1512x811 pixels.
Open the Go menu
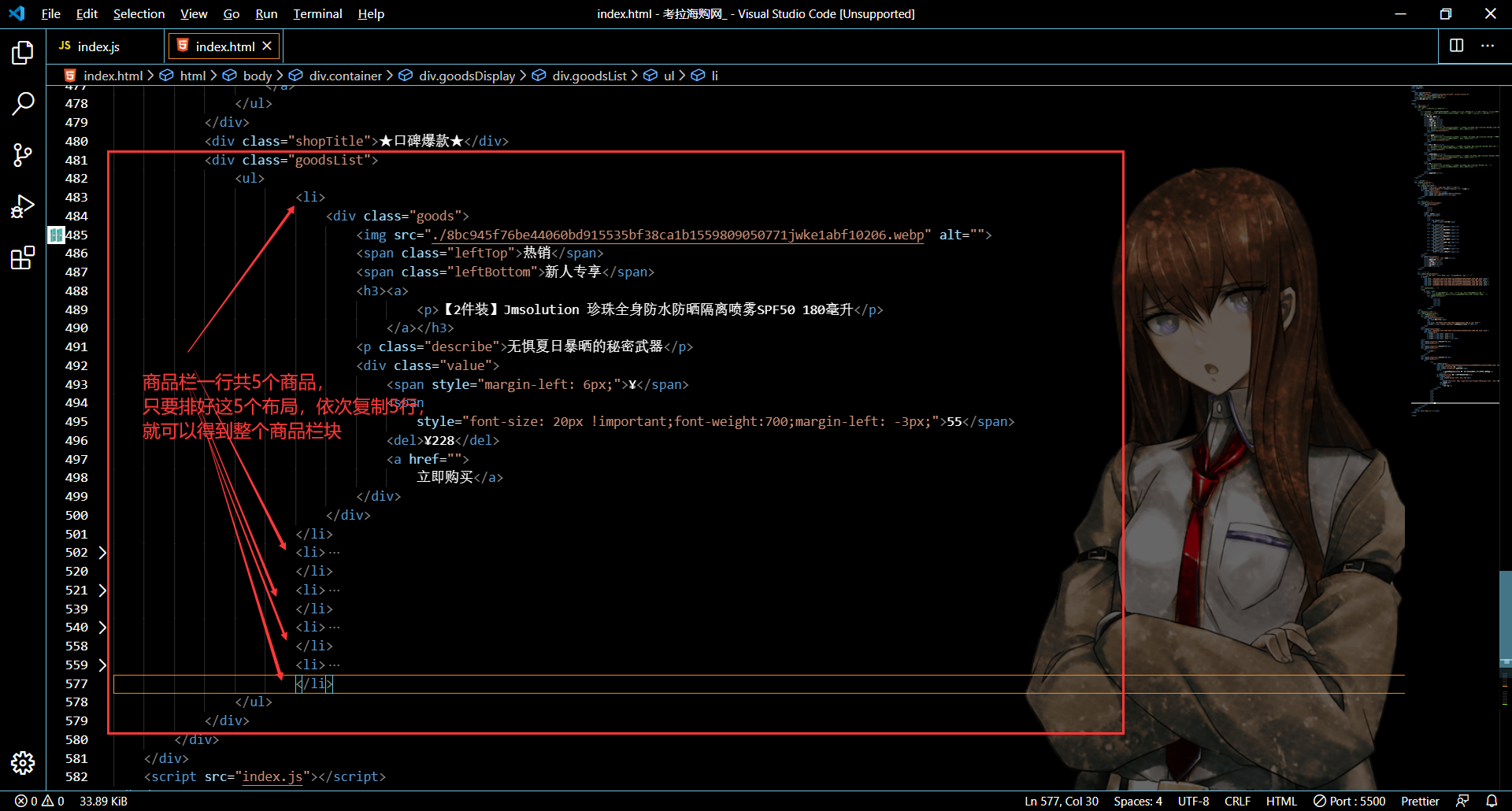coord(232,13)
